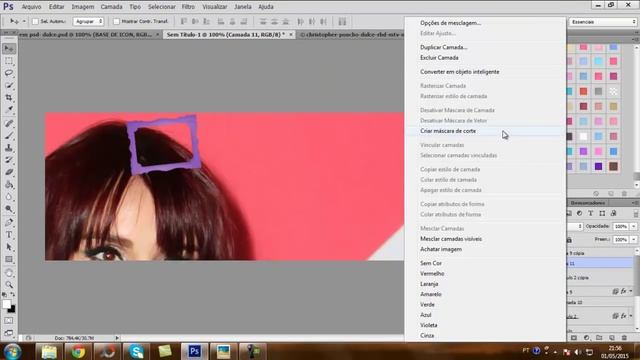The height and width of the screenshot is (360, 640).
Task: Filter layers by smart object icon
Action: pyautogui.click(x=613, y=213)
